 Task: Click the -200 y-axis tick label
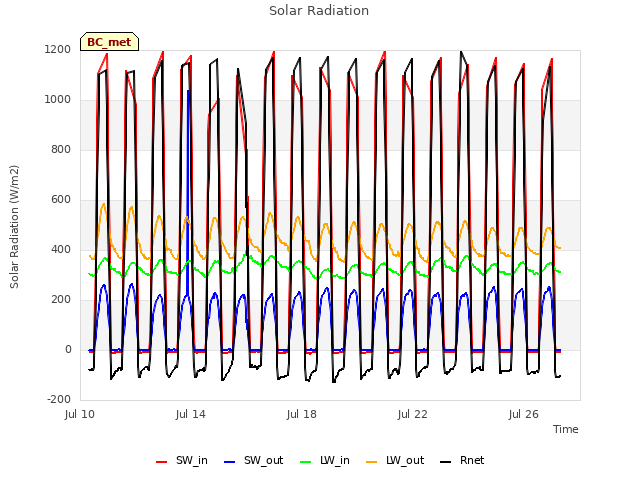(x=59, y=399)
